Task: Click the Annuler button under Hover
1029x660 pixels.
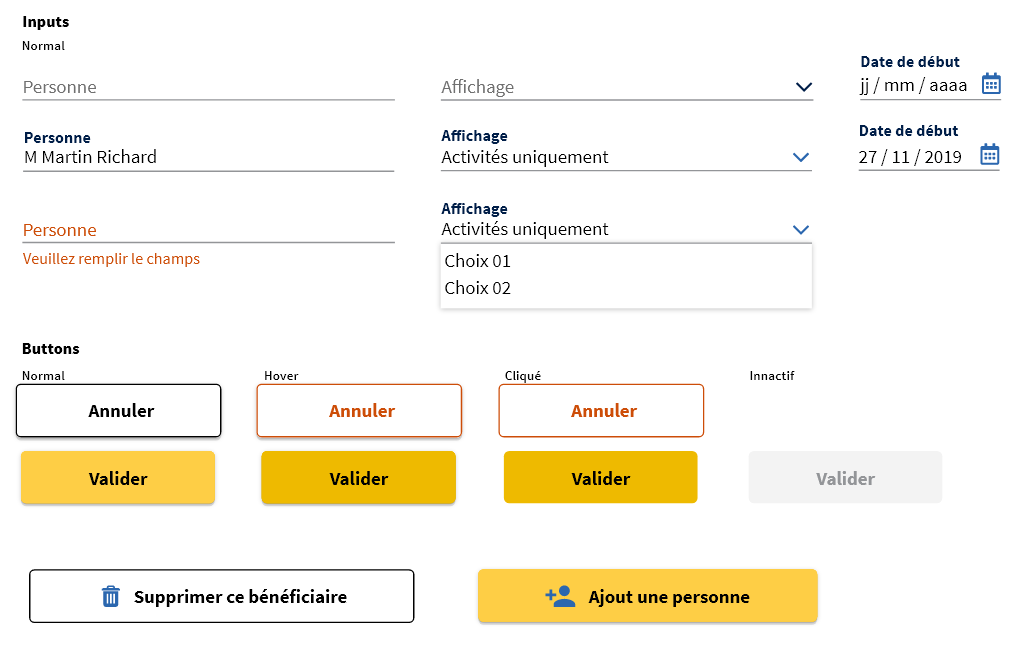Action: click(x=360, y=411)
